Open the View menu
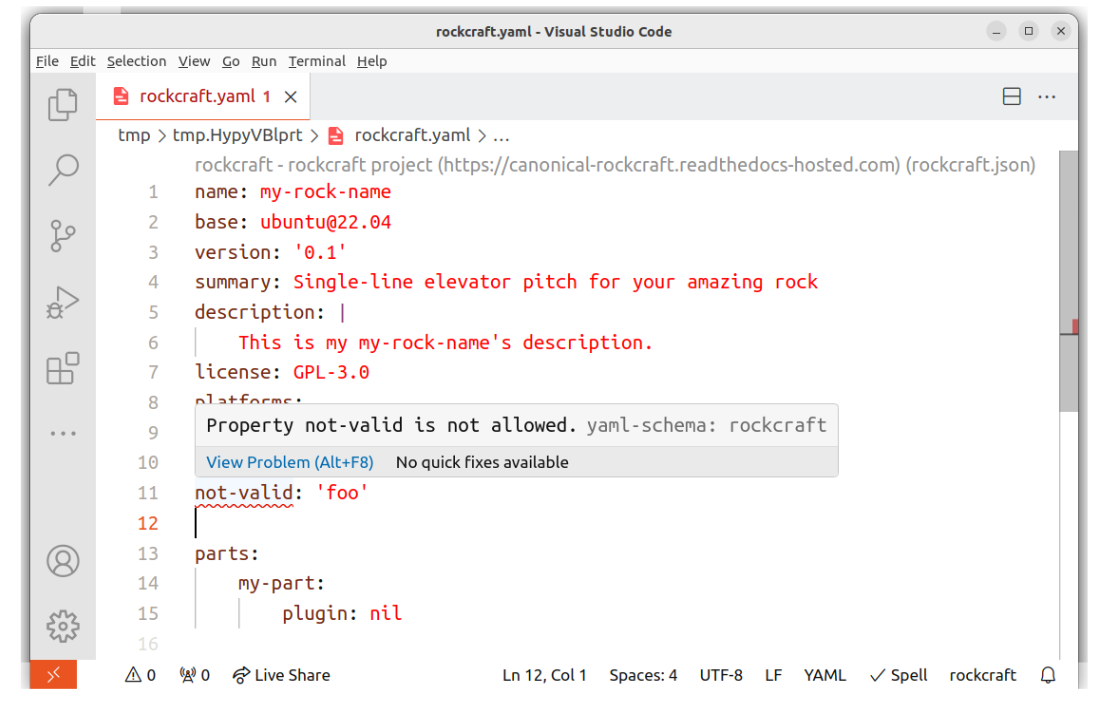The height and width of the screenshot is (709, 1104). tap(194, 61)
